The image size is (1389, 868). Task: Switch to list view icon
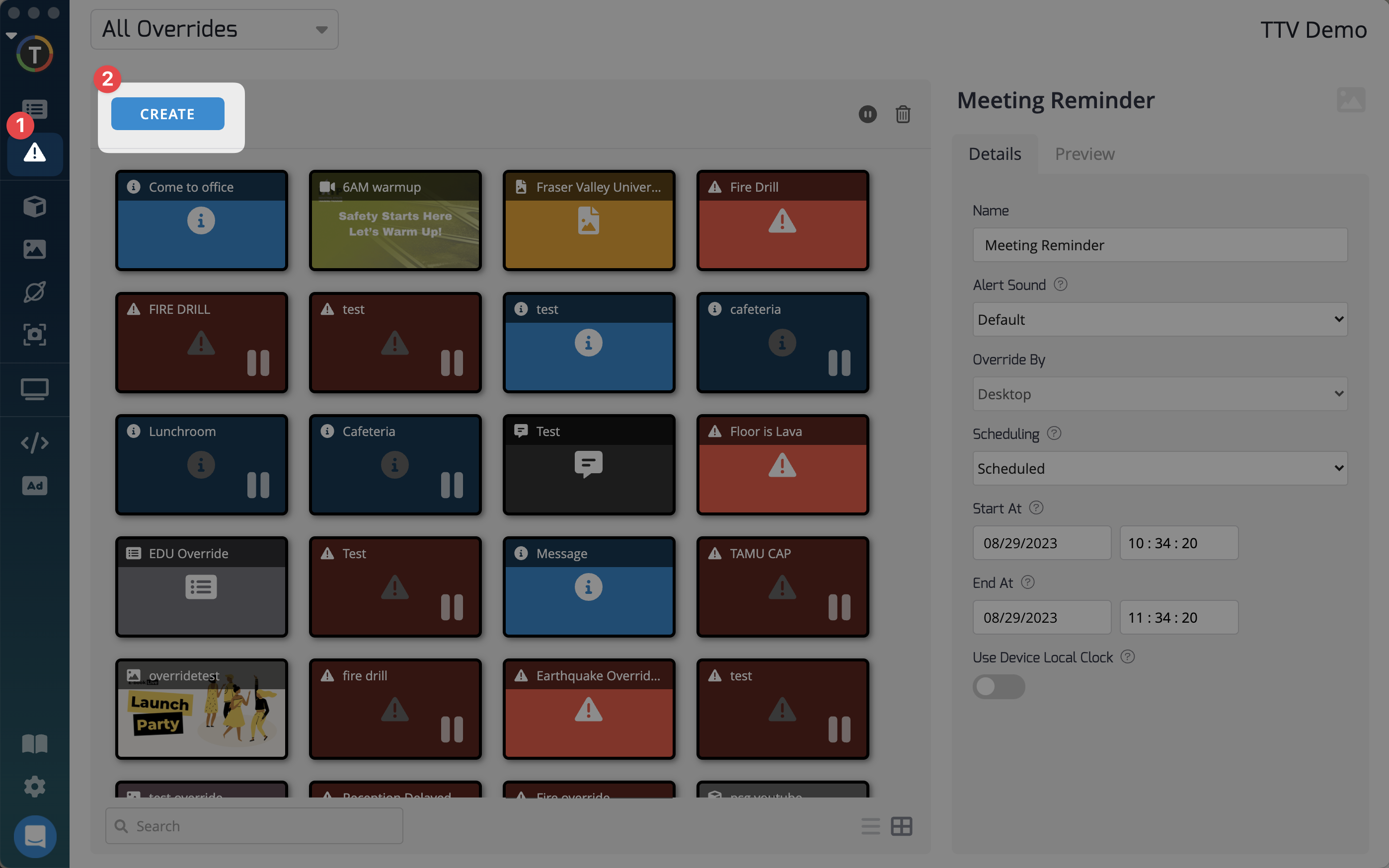click(x=870, y=826)
